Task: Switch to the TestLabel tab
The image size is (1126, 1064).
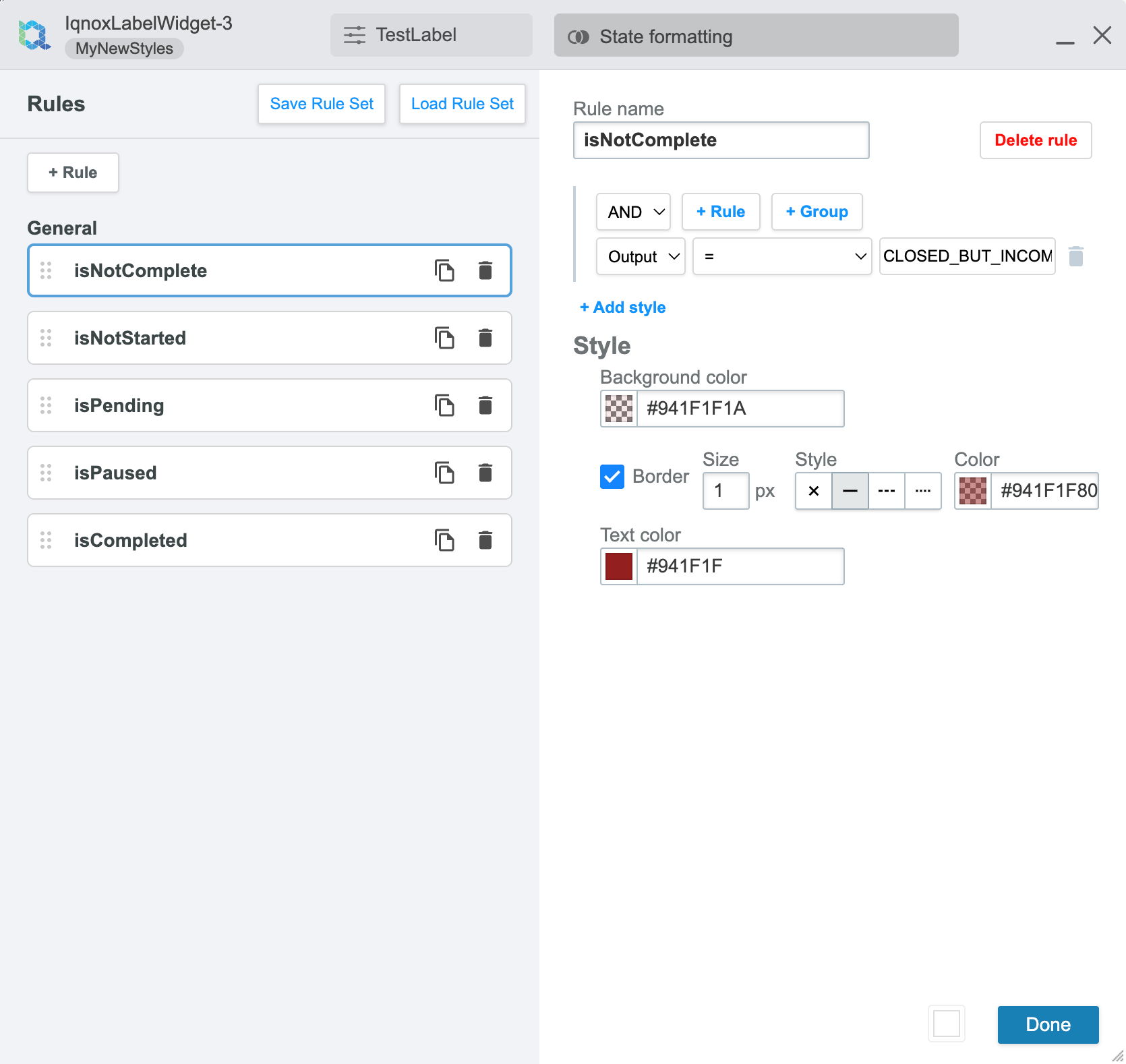Action: point(431,35)
